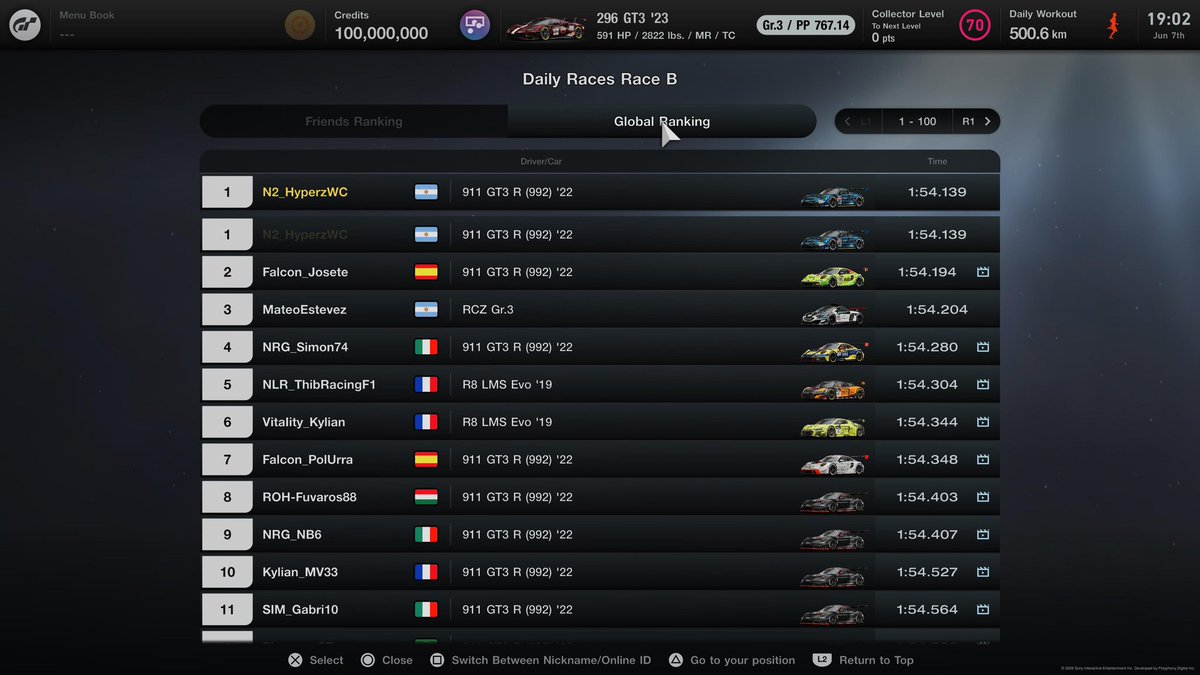The width and height of the screenshot is (1200, 675).
Task: Click the white car thumbnail for Falcon_PolUrra
Action: pos(832,463)
